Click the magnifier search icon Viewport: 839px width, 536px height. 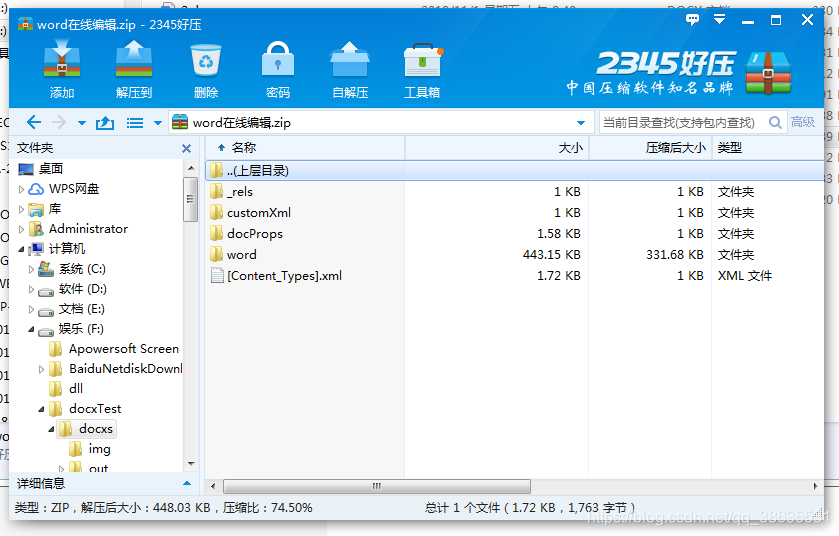point(775,122)
